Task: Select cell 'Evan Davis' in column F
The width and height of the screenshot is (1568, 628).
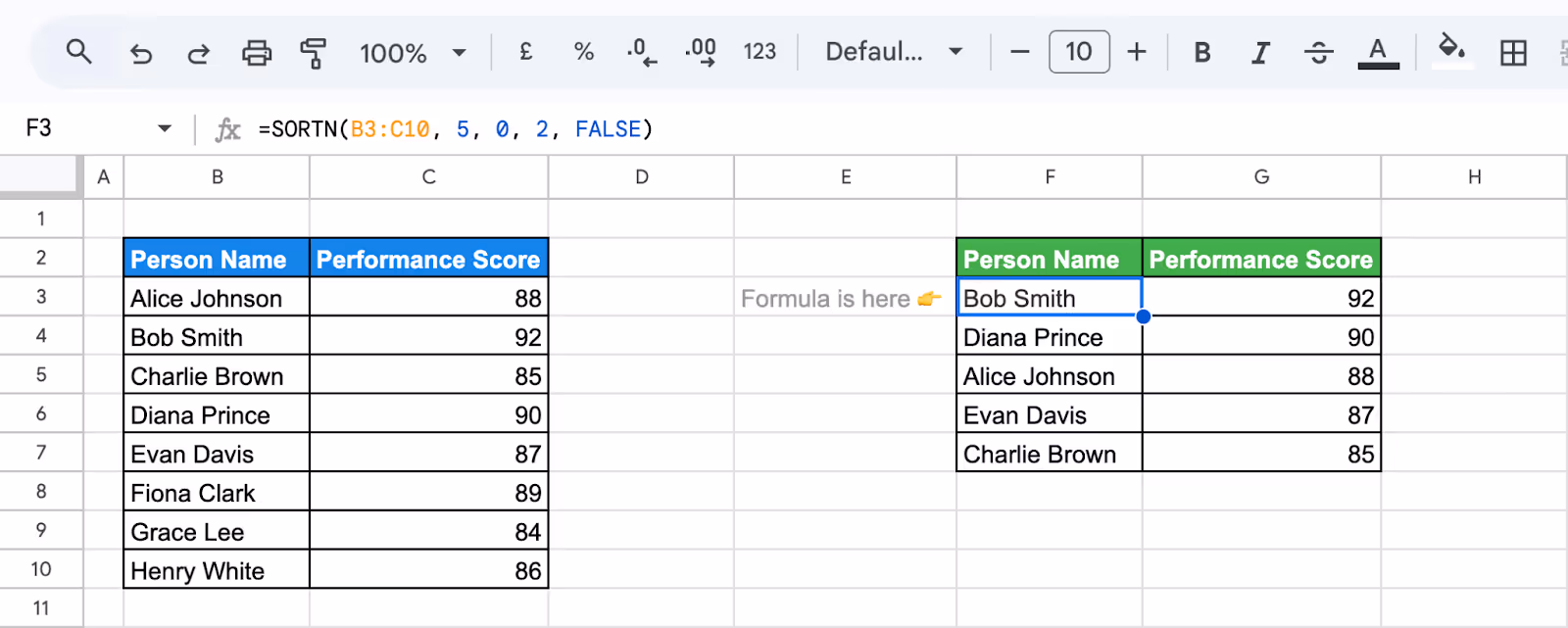Action: (1050, 415)
